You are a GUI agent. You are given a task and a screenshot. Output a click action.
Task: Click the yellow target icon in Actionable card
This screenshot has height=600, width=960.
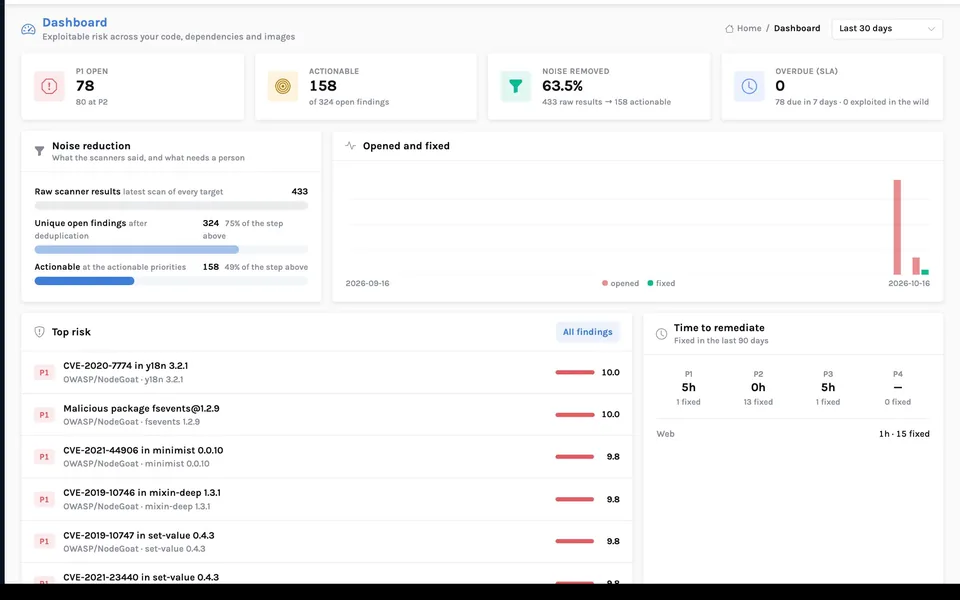[282, 86]
